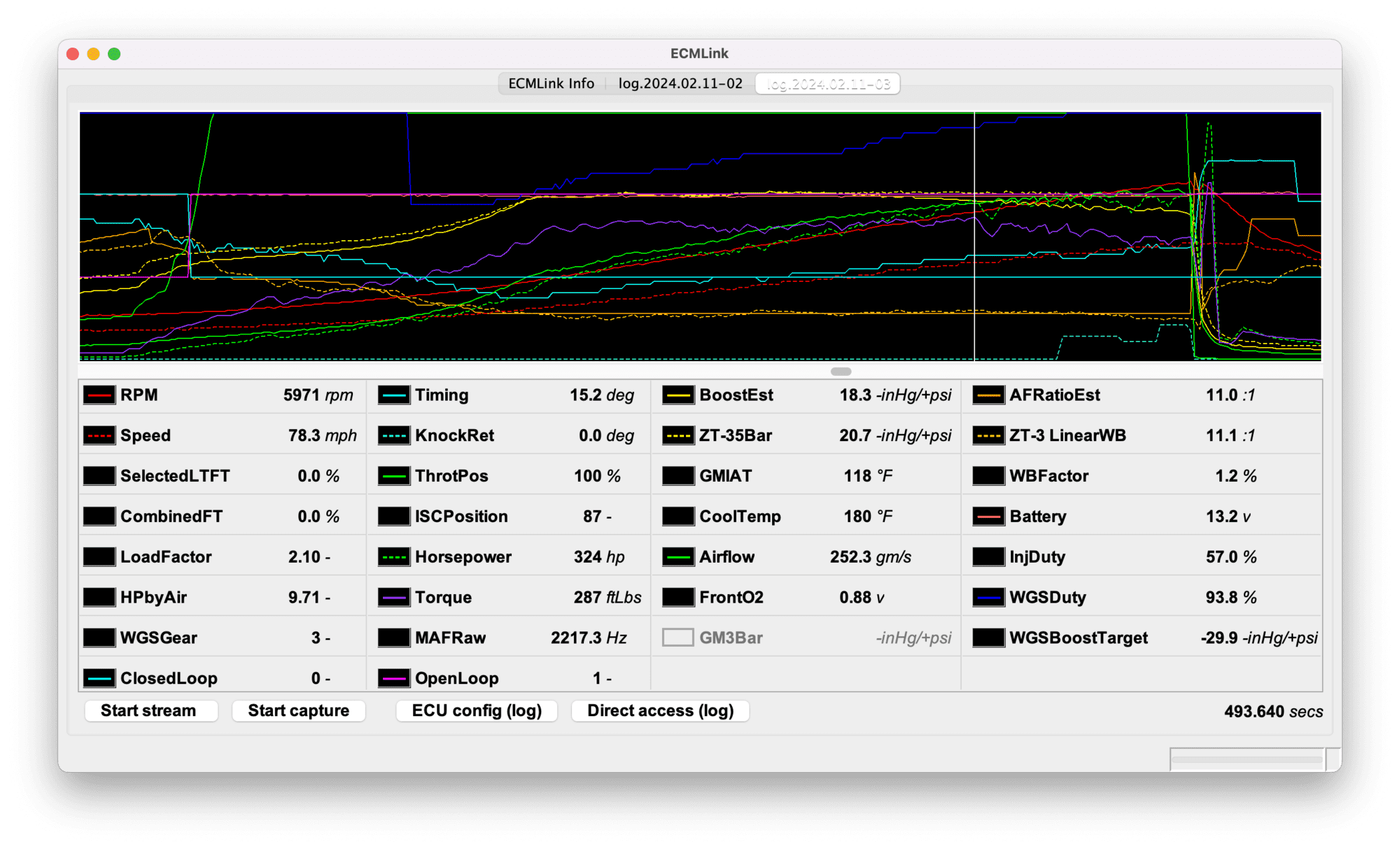
Task: Click the KnockRet dashed swatch
Action: pyautogui.click(x=394, y=436)
